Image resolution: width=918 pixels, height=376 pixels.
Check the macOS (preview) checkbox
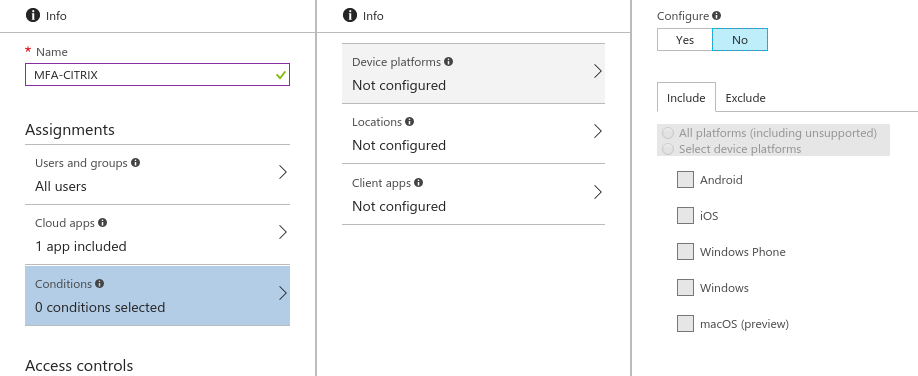point(685,323)
